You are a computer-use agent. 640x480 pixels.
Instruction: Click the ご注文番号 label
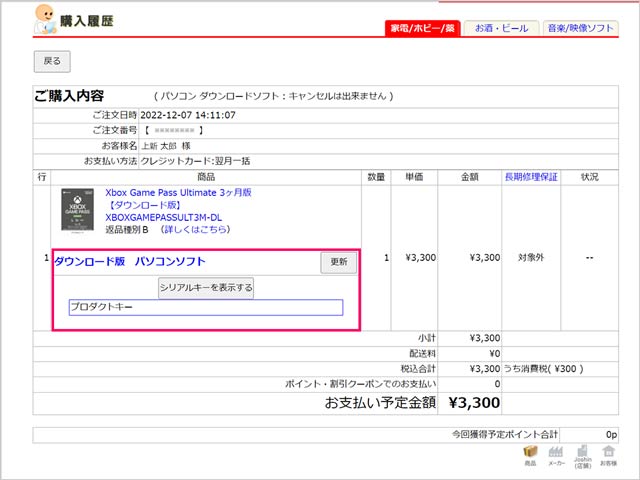[114, 130]
